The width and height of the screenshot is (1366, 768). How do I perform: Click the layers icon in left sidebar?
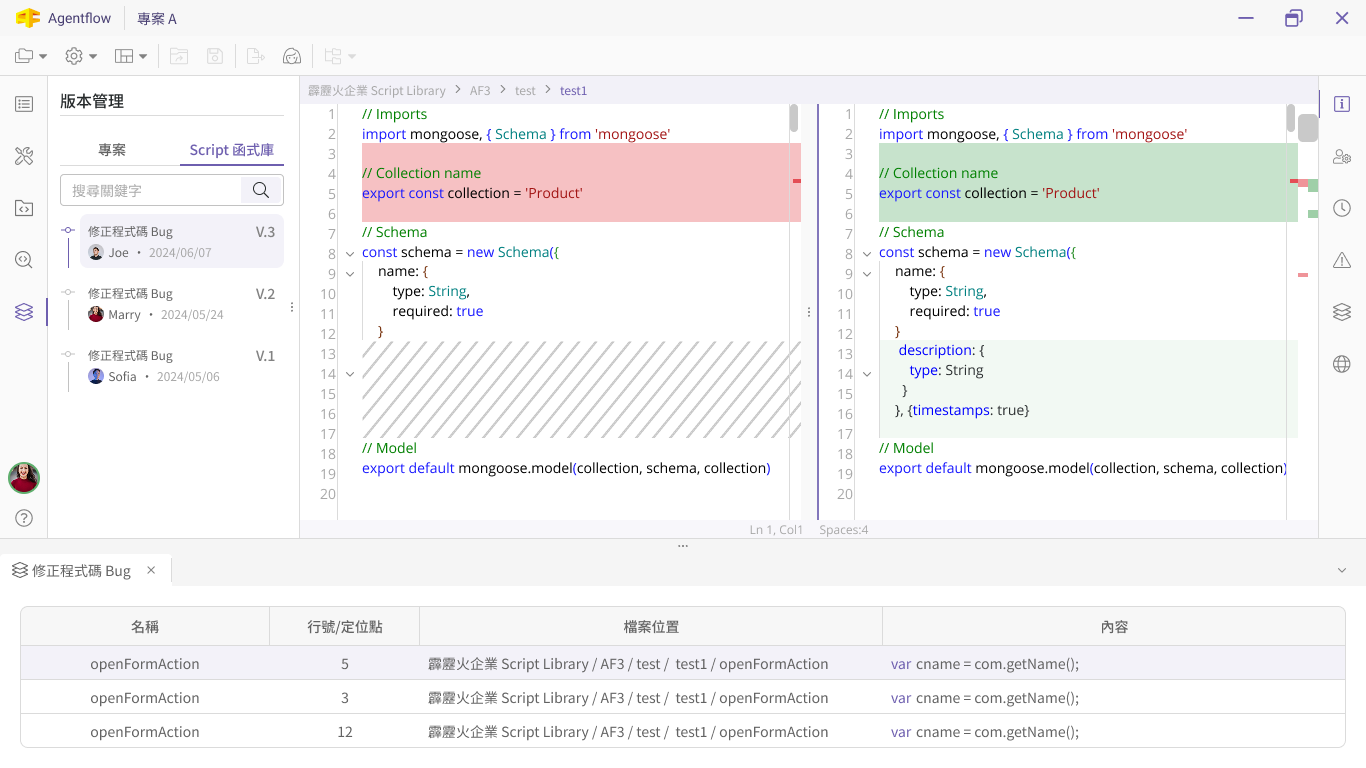[24, 312]
